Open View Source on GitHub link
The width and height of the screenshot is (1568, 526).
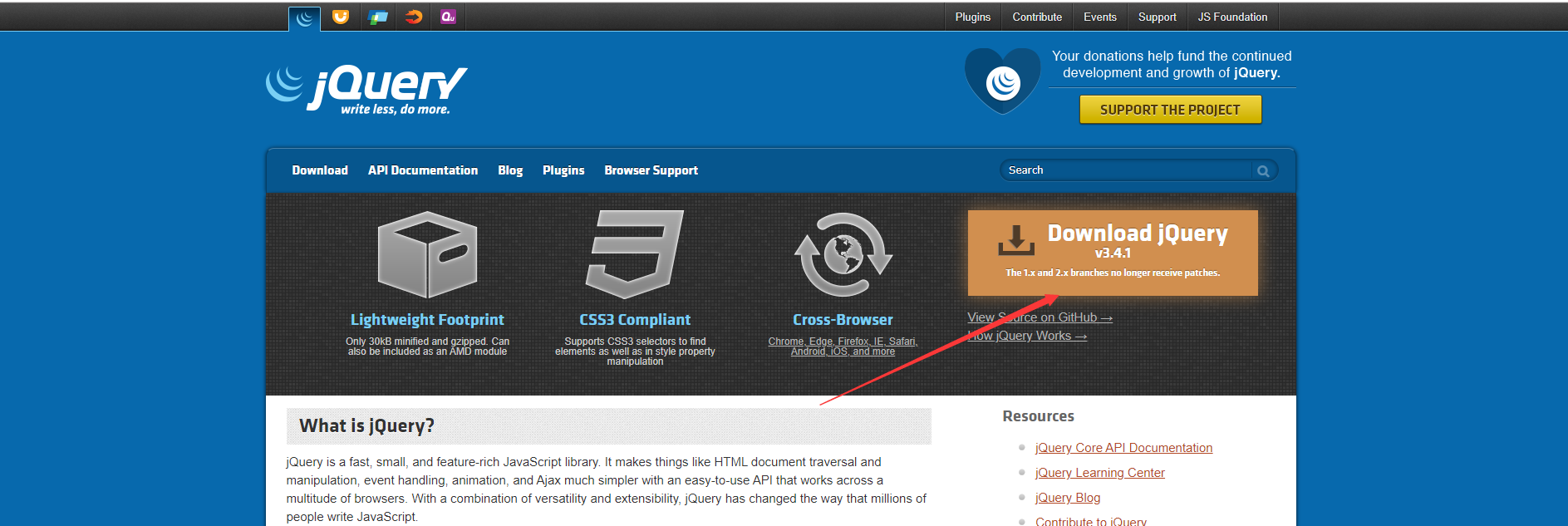pos(1040,317)
